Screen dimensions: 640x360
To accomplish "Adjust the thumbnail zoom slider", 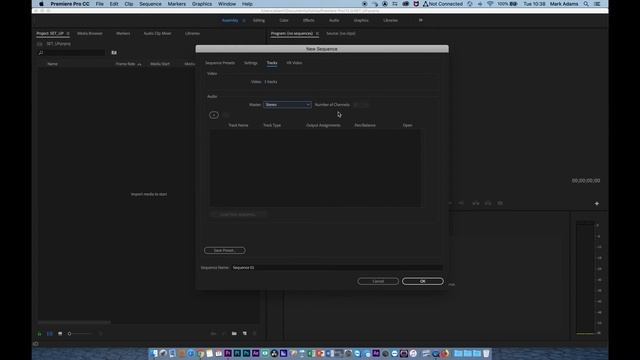I will click(x=80, y=334).
